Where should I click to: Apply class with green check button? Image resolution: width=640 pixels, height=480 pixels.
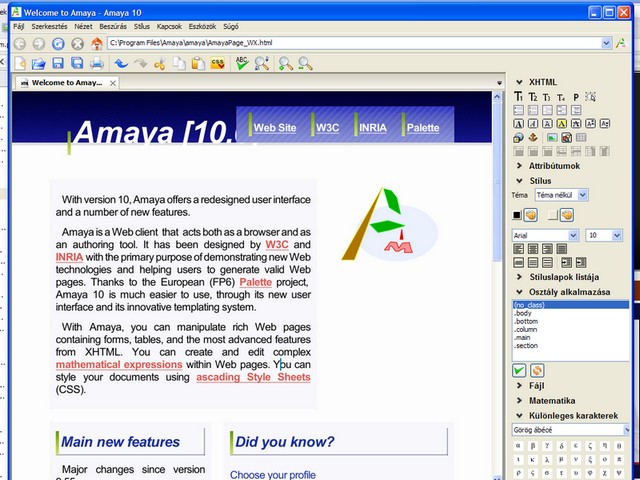519,371
